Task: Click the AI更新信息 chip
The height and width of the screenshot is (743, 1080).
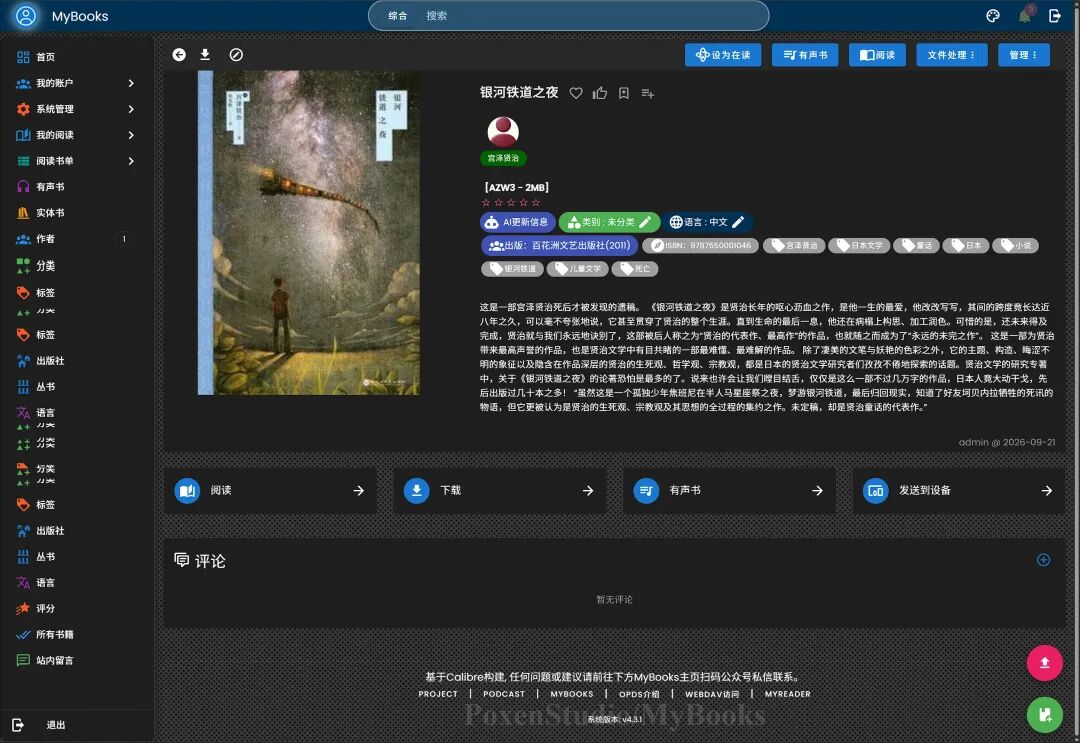Action: click(x=517, y=222)
